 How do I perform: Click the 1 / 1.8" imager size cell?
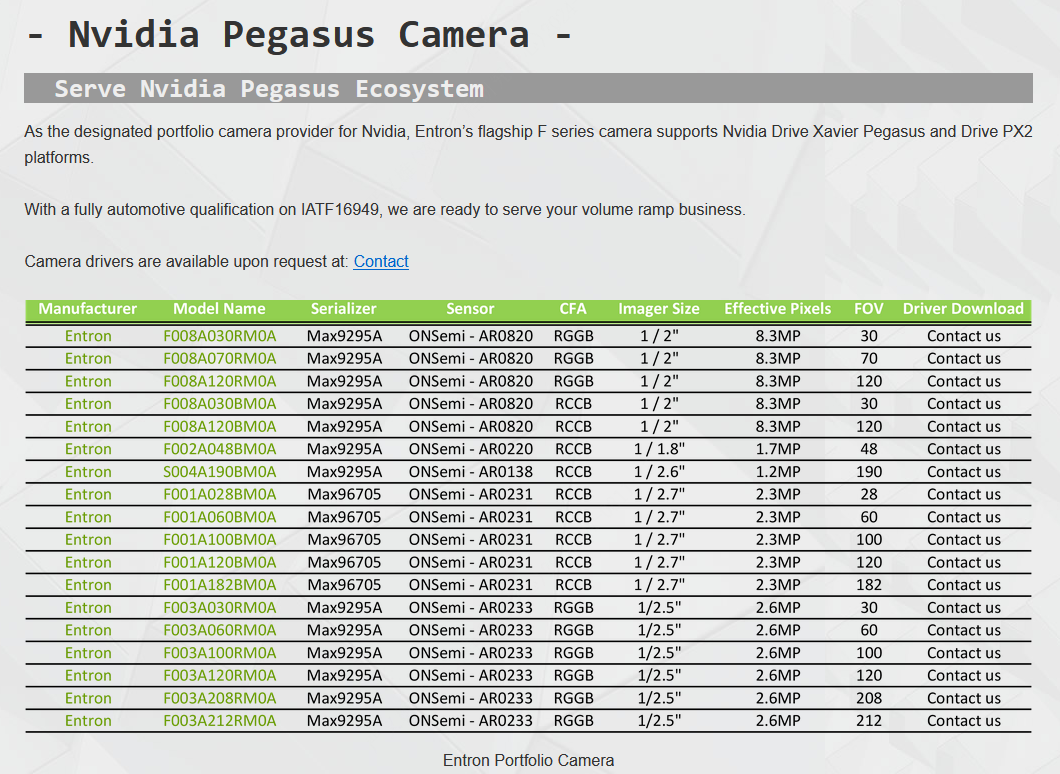659,449
